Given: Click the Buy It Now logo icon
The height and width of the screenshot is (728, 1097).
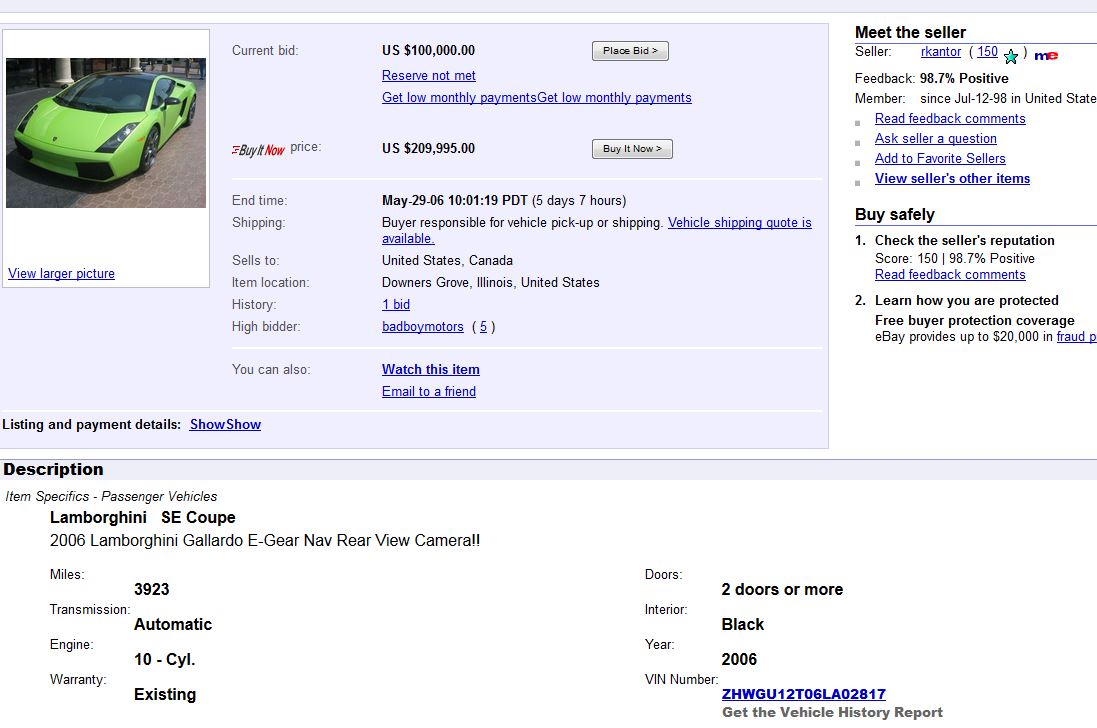Looking at the screenshot, I should pos(258,150).
